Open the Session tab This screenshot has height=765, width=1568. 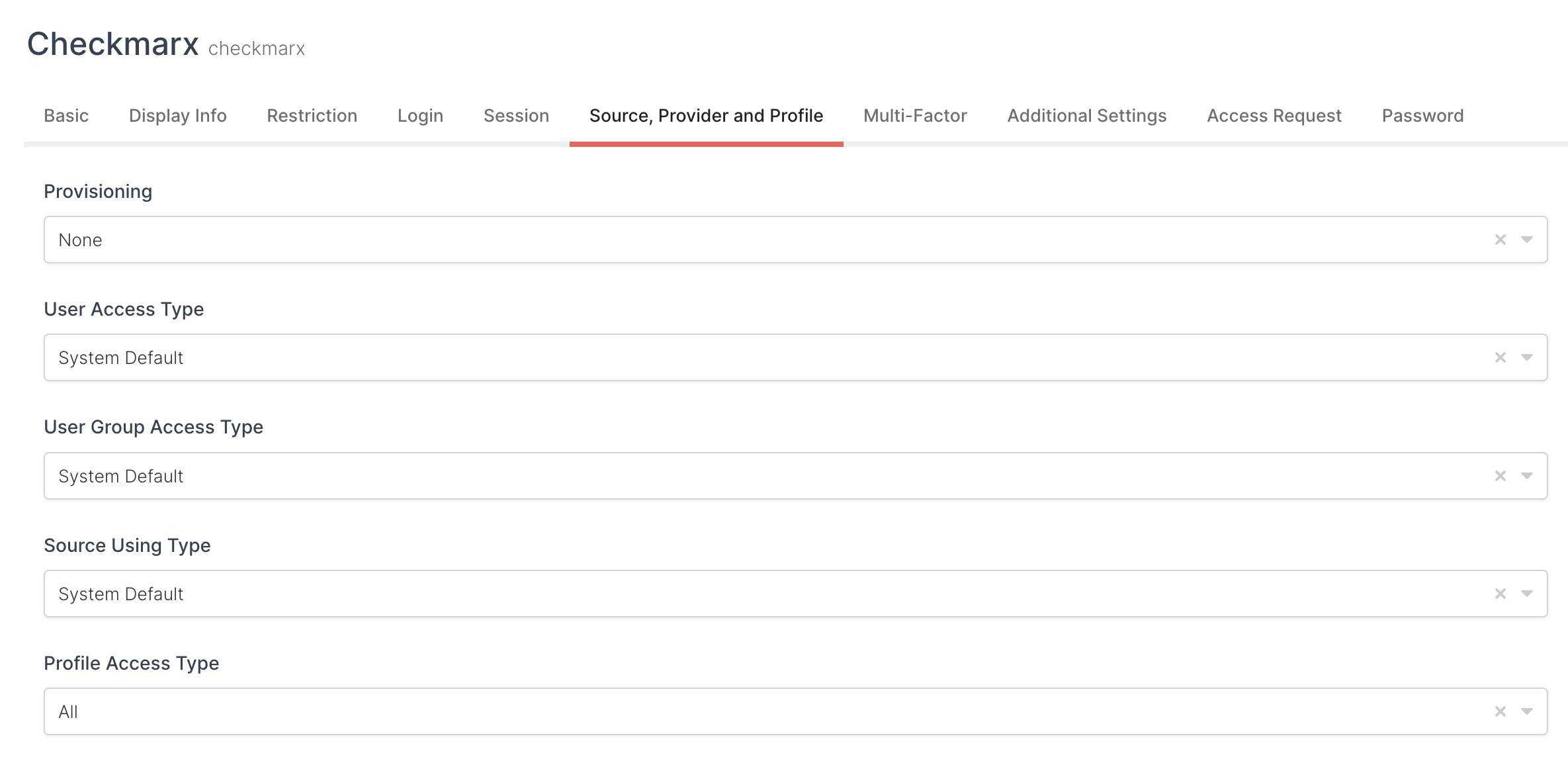pyautogui.click(x=516, y=116)
